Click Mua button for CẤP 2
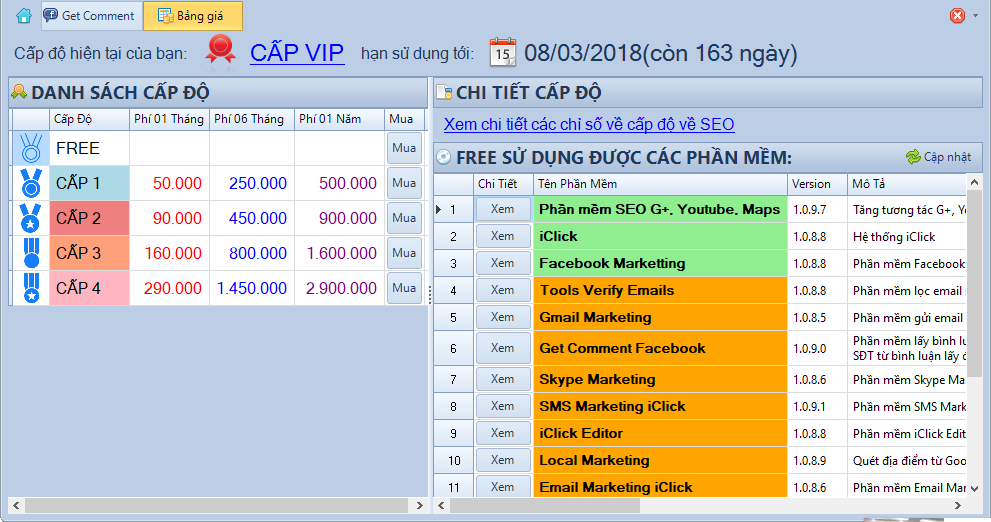 click(404, 218)
